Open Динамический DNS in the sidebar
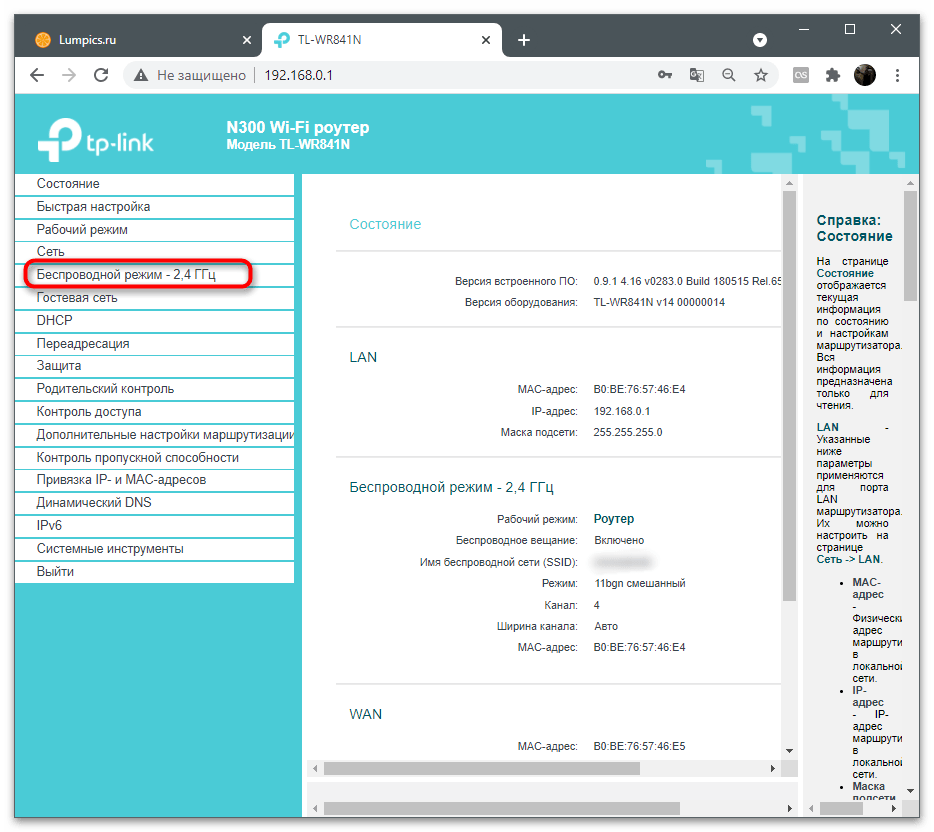 click(x=154, y=503)
